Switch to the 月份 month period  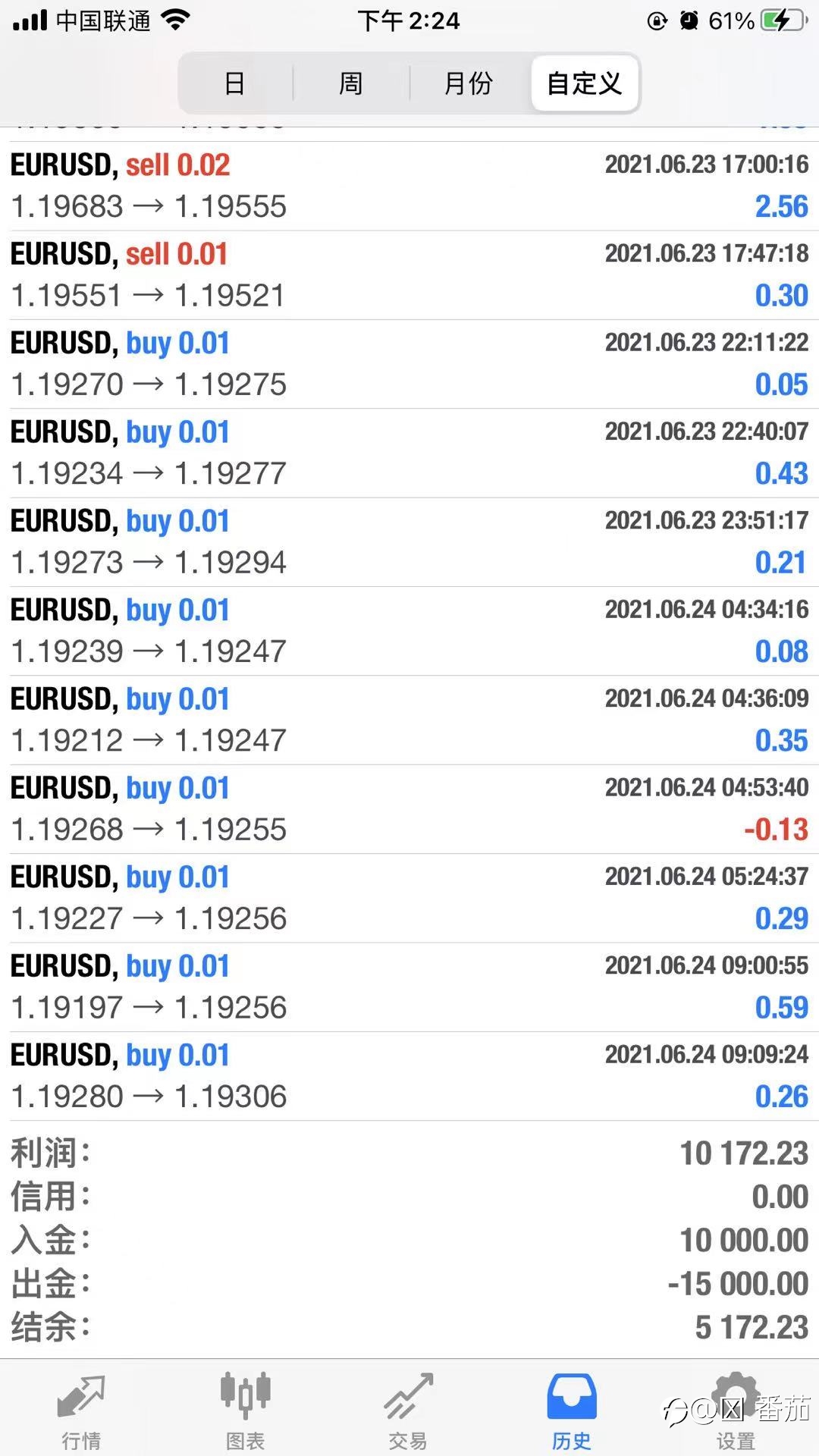(469, 83)
